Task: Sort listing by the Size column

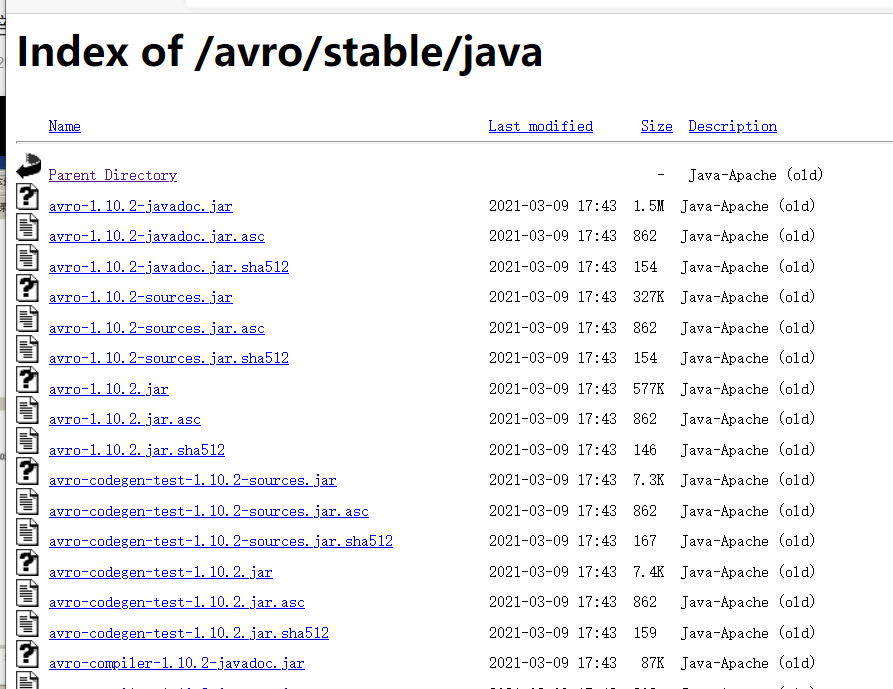Action: click(x=657, y=126)
